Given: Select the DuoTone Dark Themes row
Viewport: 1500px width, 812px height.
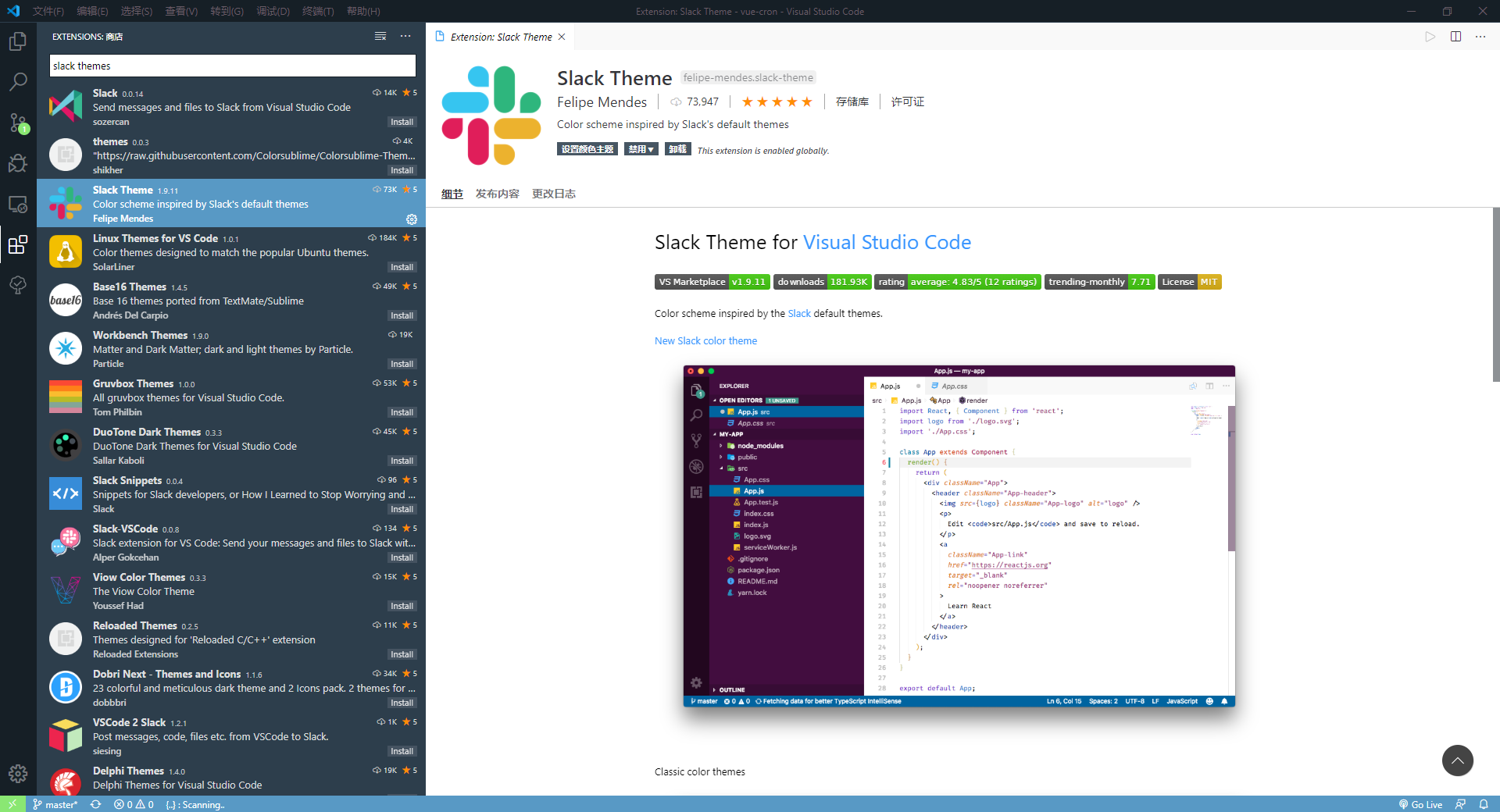Looking at the screenshot, I should 231,446.
